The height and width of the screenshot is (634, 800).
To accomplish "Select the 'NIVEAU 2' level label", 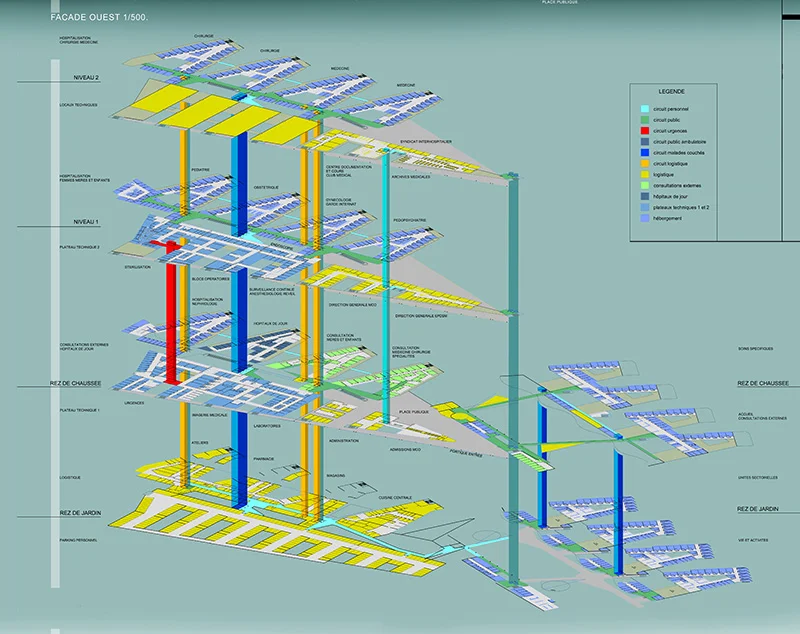I will (86, 78).
